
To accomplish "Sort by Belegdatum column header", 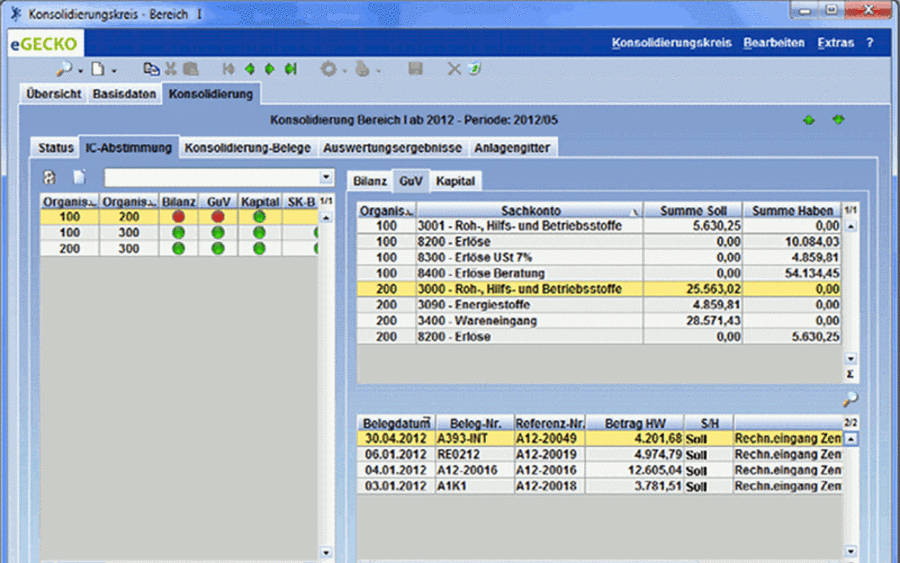I will [396, 423].
